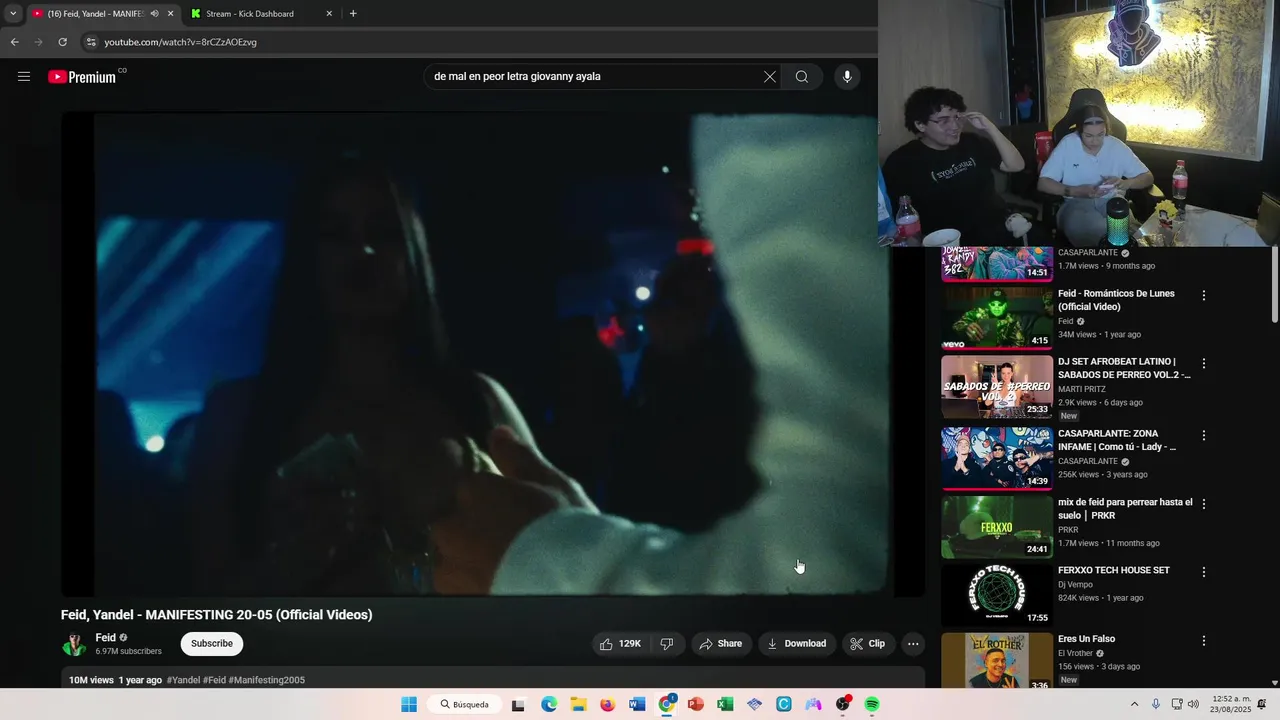1280x720 pixels.
Task: Click the page scrollbar thumb
Action: click(1274, 285)
